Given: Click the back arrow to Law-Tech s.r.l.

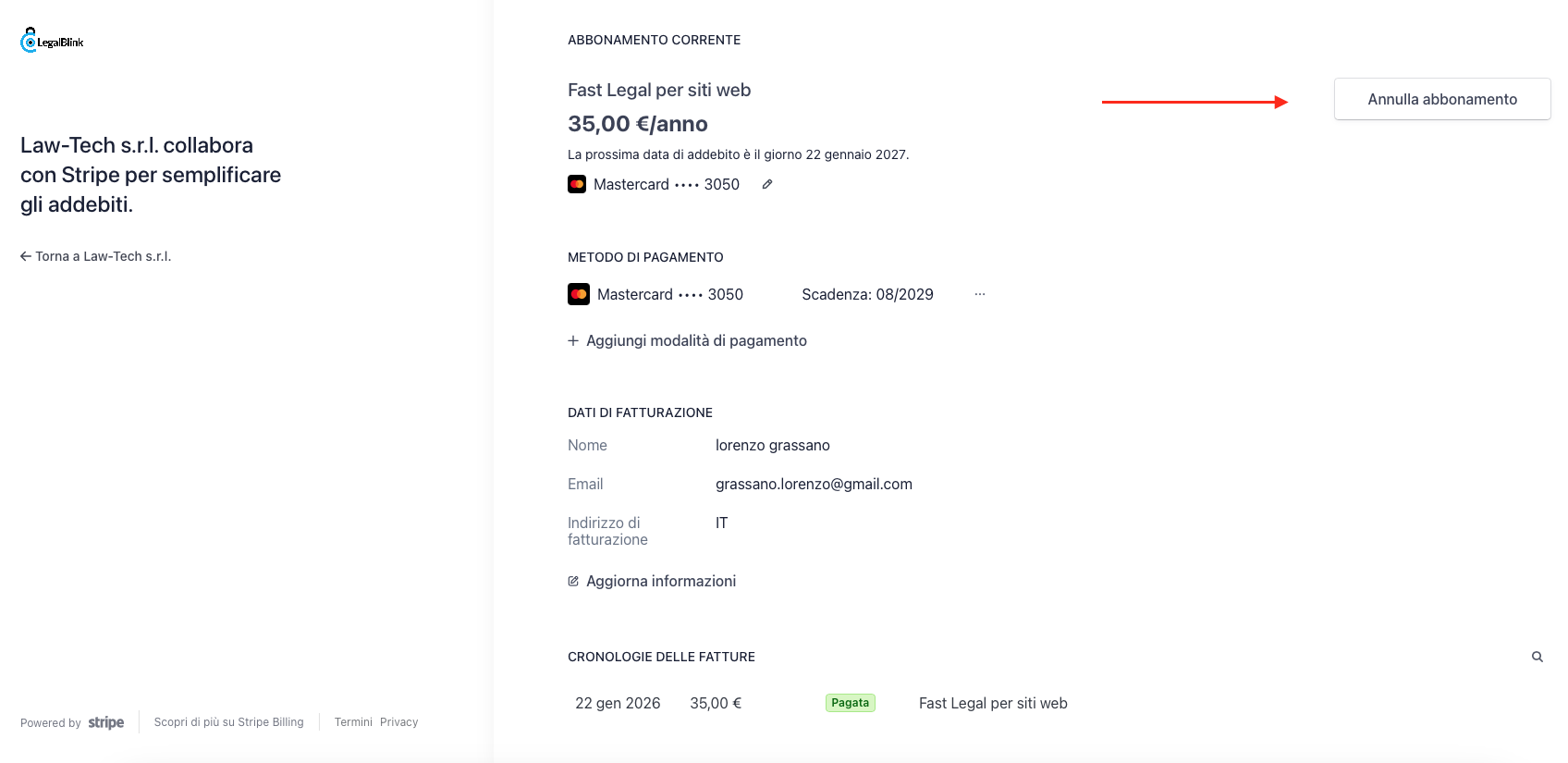Looking at the screenshot, I should pos(26,256).
